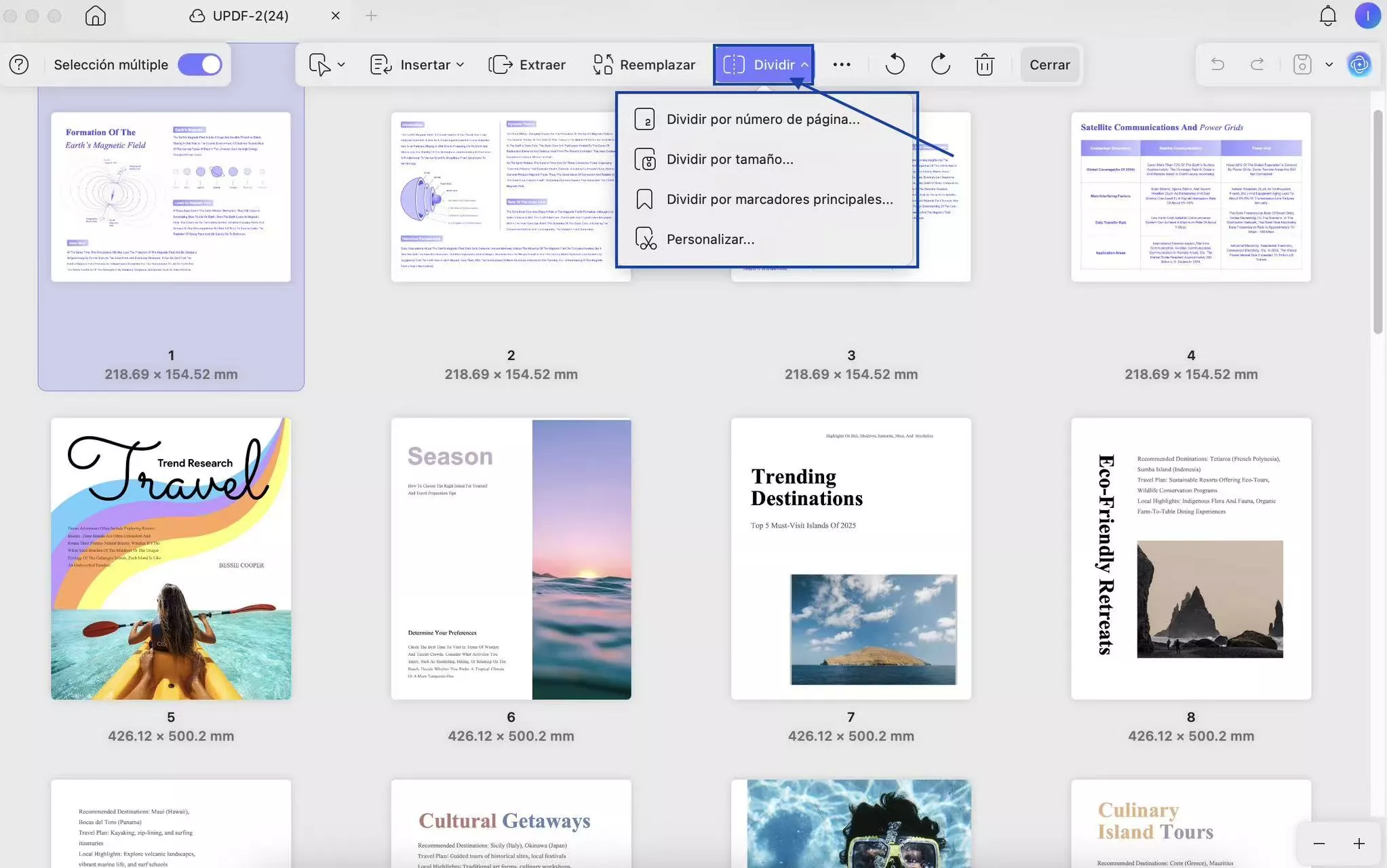The image size is (1387, 868).
Task: Click the Reemplazar pages tool
Action: coord(644,64)
